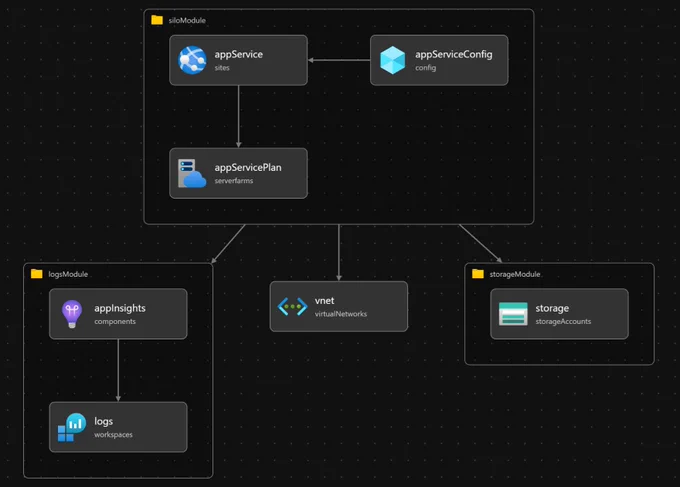Click the 'components' resource type text

115,321
